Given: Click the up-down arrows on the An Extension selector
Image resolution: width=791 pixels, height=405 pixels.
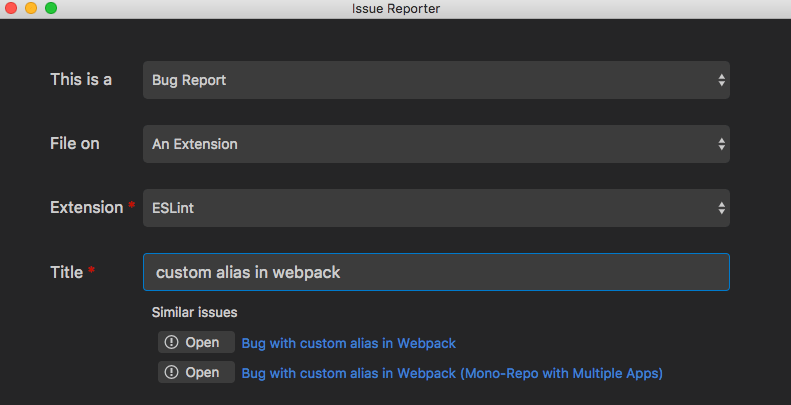Looking at the screenshot, I should pos(721,144).
